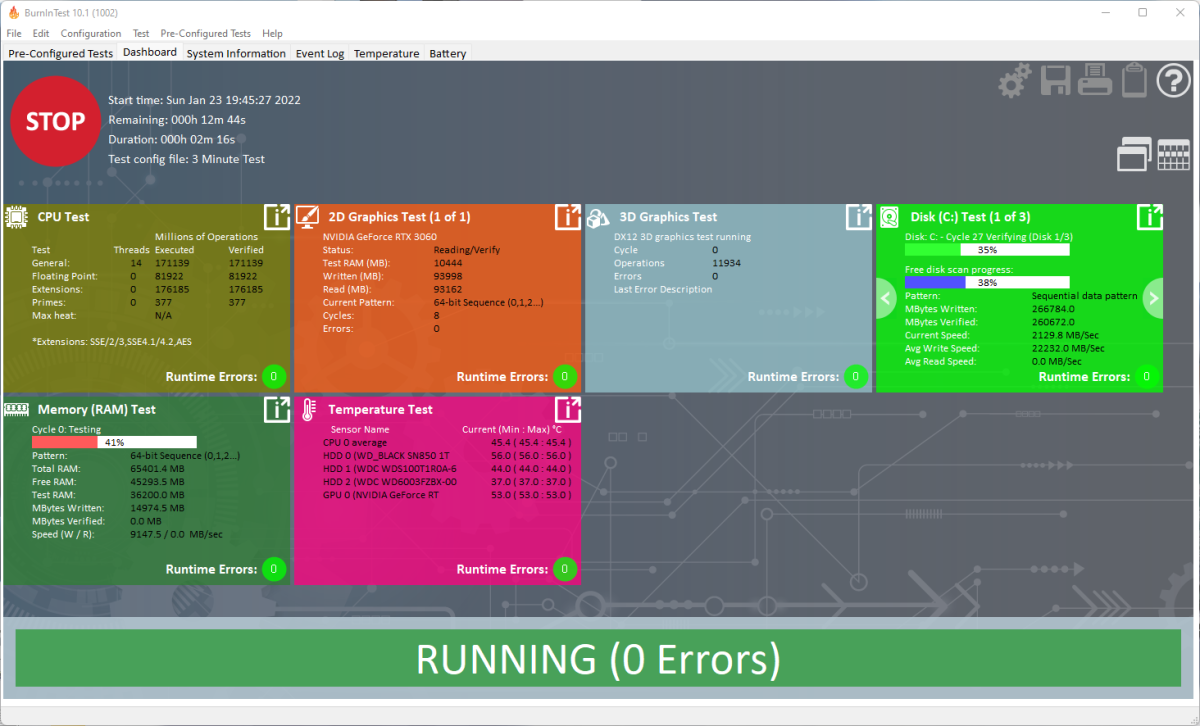Open test configuration via gears icon
Viewport: 1200px width, 726px height.
coord(1014,80)
